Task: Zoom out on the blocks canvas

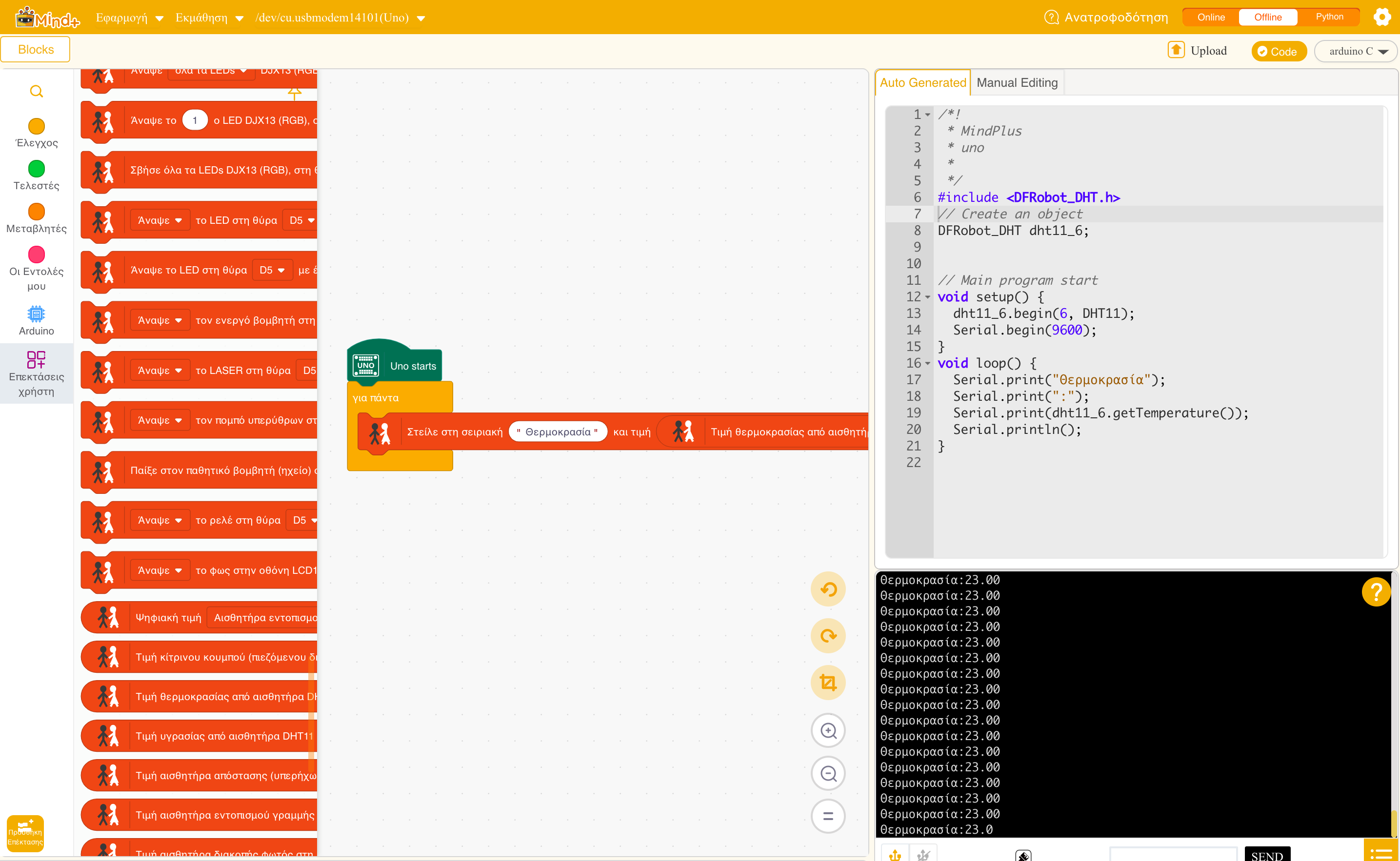Action: click(828, 773)
